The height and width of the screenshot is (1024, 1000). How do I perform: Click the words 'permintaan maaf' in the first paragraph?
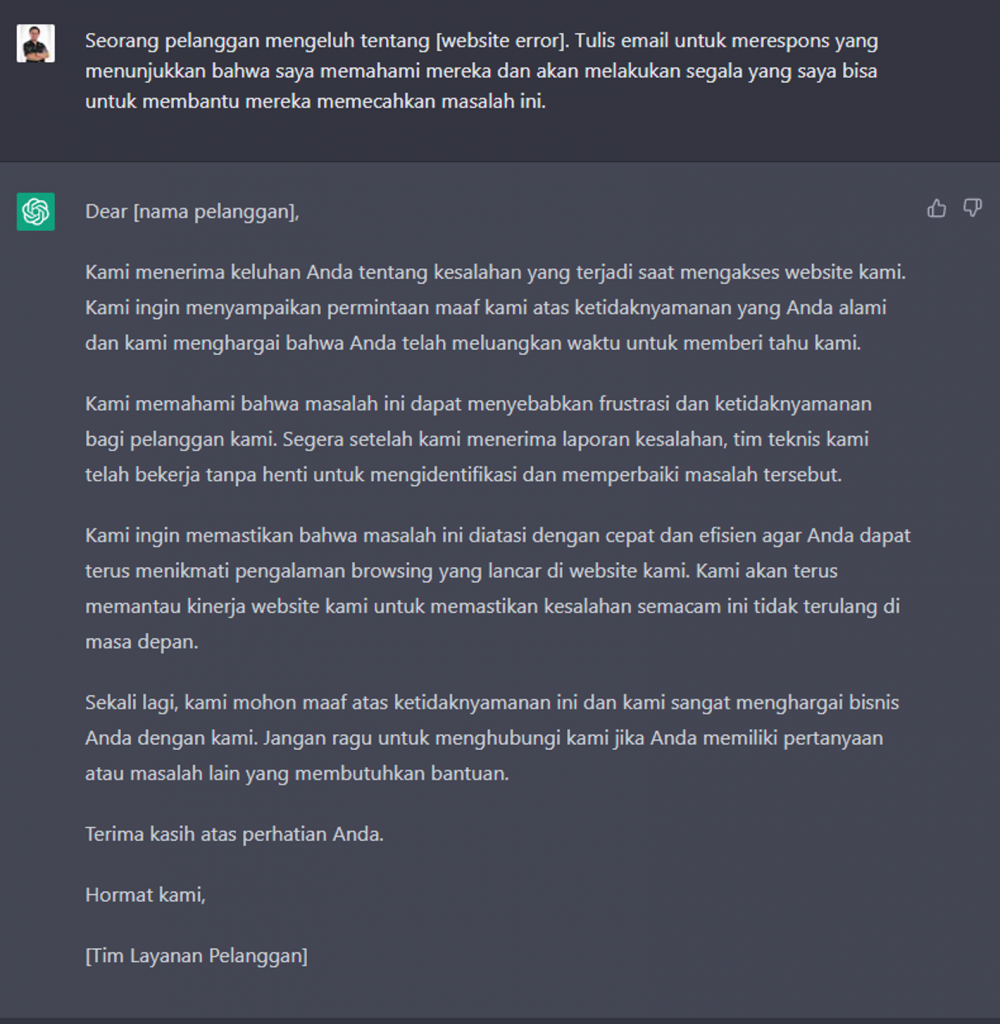pyautogui.click(x=403, y=308)
